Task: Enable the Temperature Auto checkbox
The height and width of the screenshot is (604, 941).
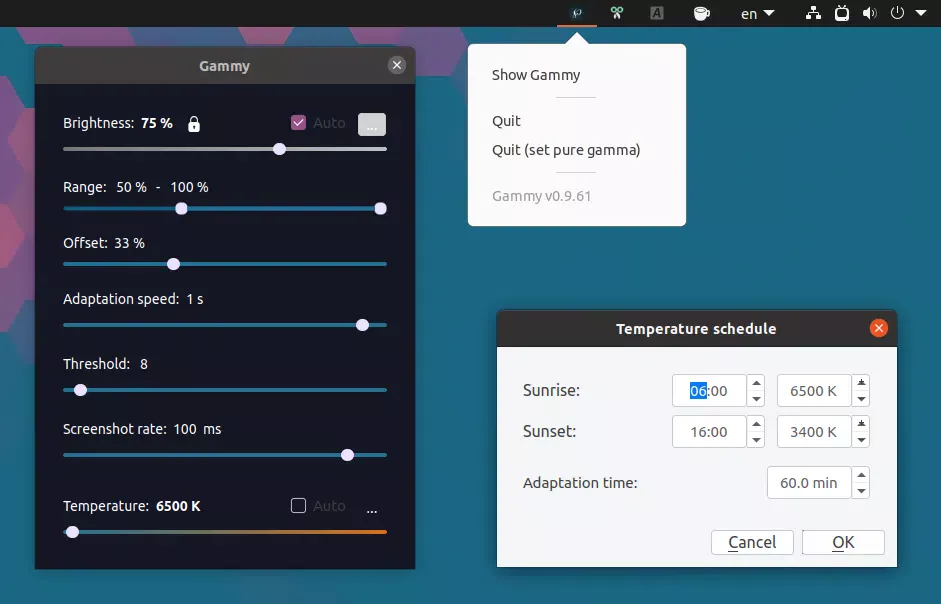Action: point(298,506)
